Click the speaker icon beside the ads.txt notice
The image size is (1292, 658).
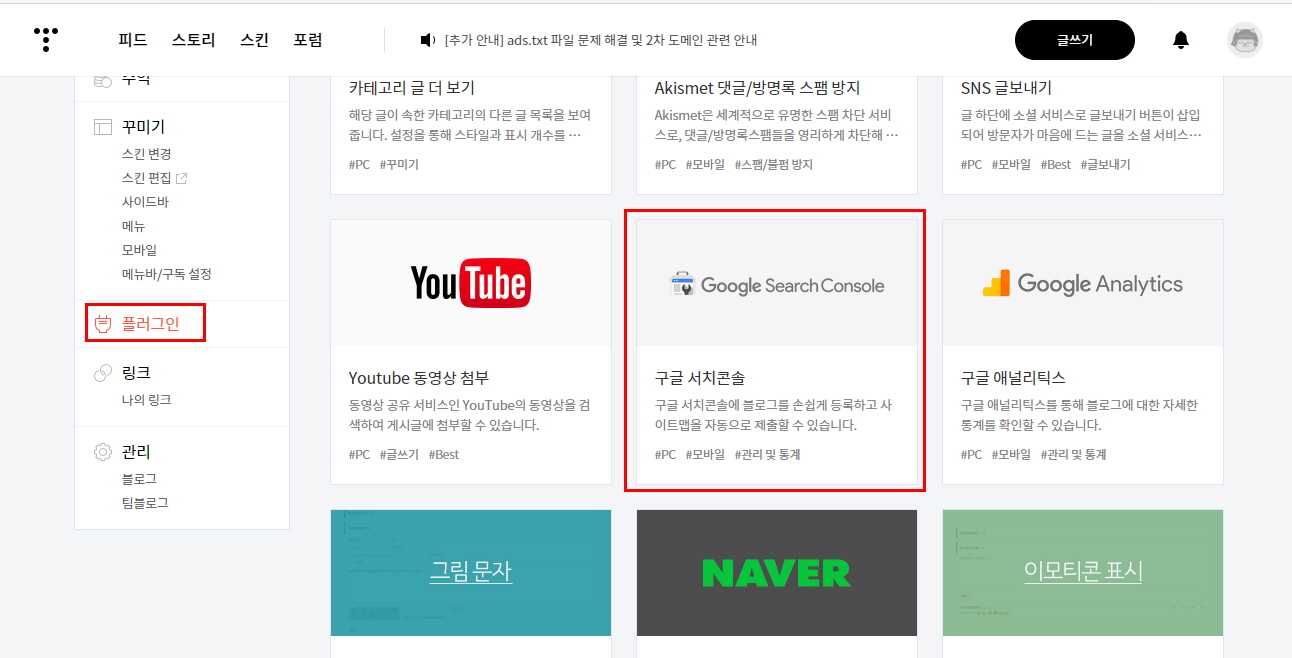(x=426, y=41)
